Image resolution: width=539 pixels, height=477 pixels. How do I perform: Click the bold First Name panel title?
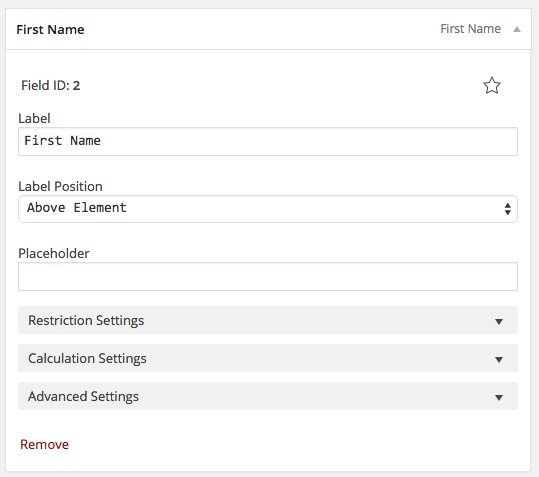[x=50, y=30]
